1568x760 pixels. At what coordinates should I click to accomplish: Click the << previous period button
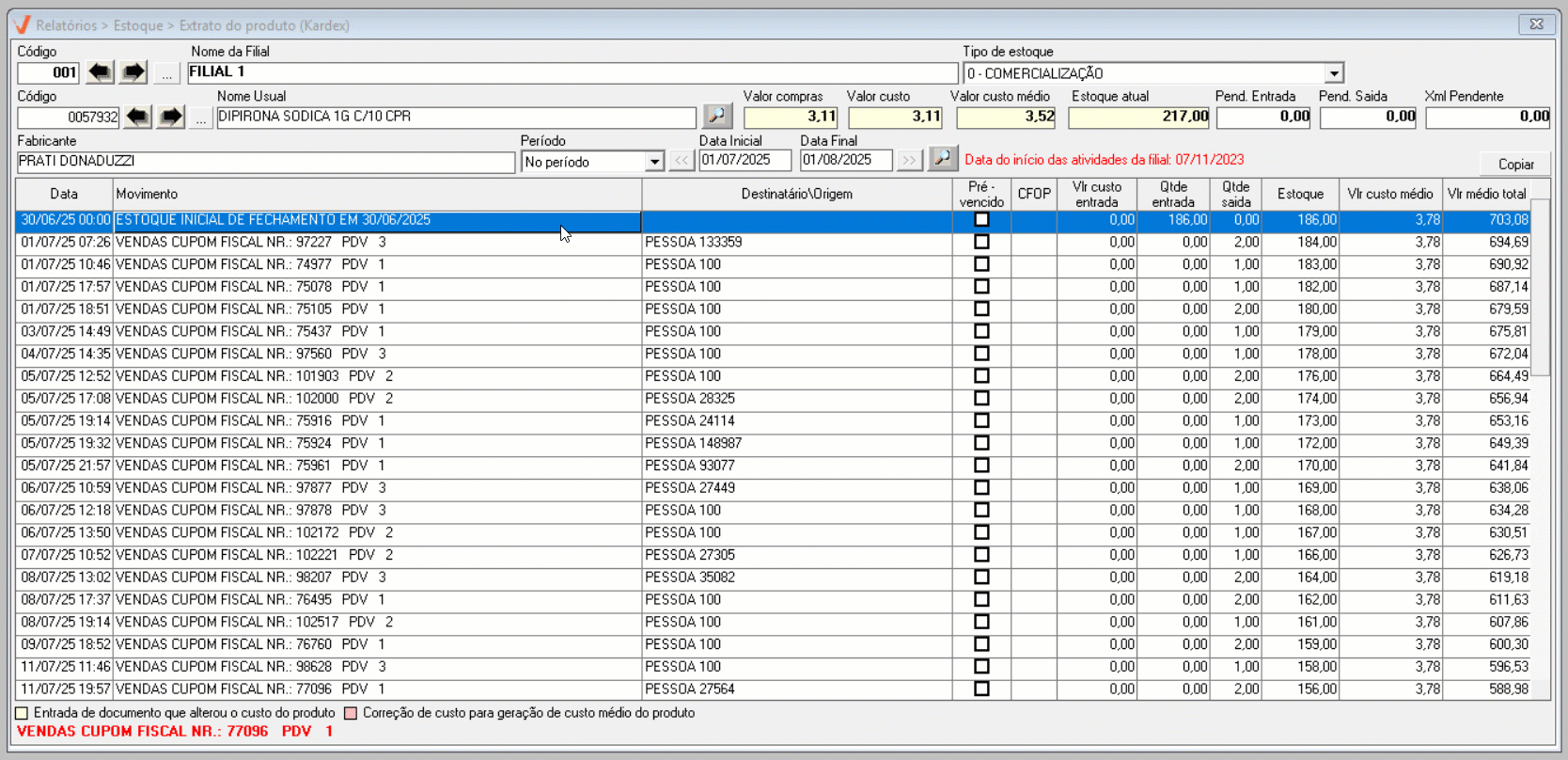pyautogui.click(x=682, y=161)
